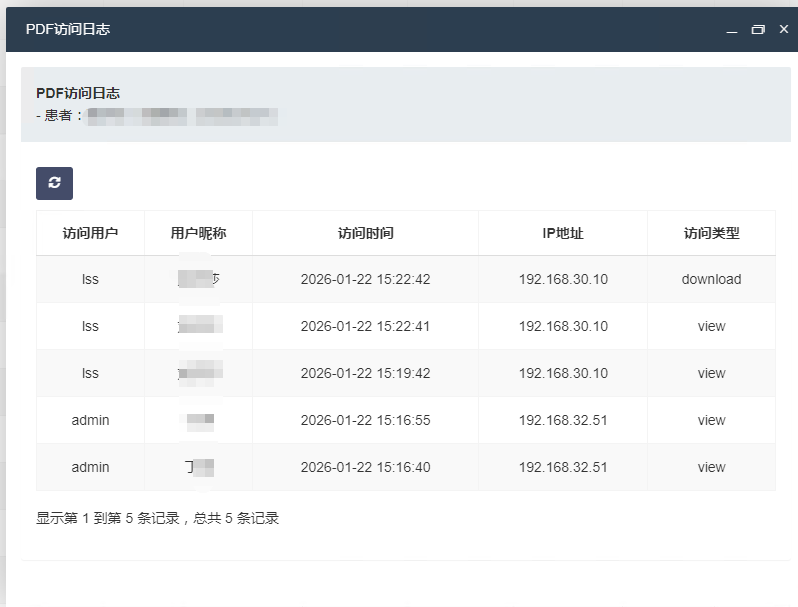Screen dimensions: 798x607
Task: Click the IP地址 column header
Action: (x=562, y=233)
